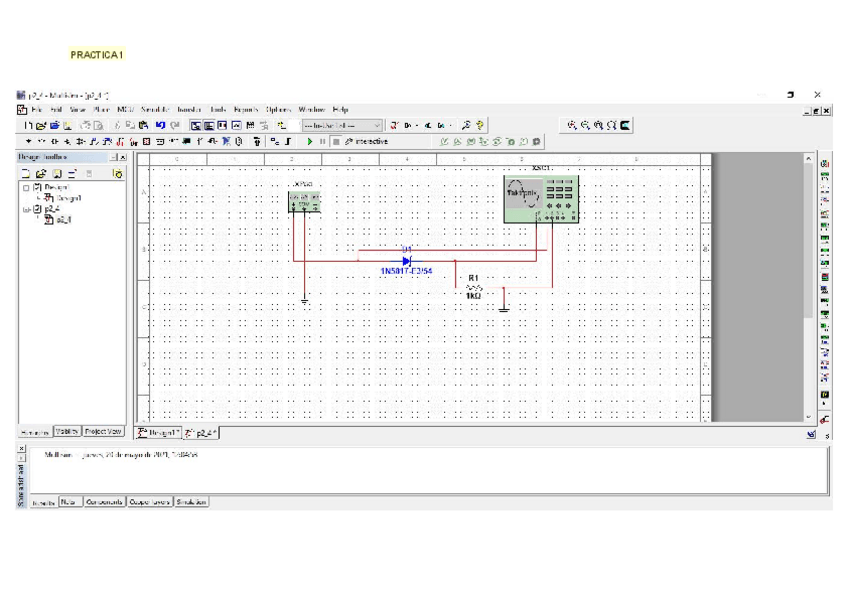Open the Simulation tab in spreadsheet view
The width and height of the screenshot is (848, 599).
point(192,502)
